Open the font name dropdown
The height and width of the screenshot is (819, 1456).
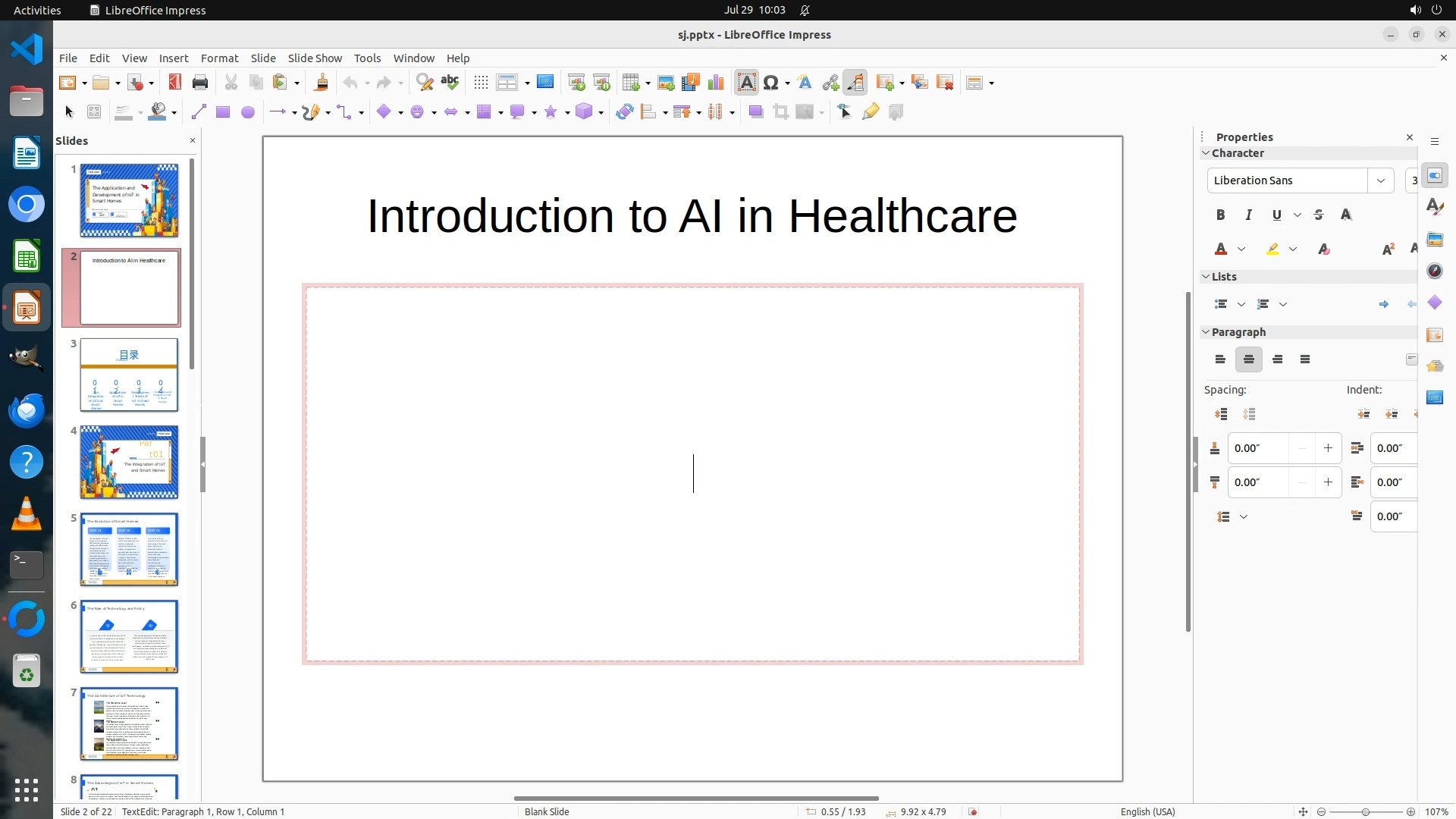click(1380, 180)
